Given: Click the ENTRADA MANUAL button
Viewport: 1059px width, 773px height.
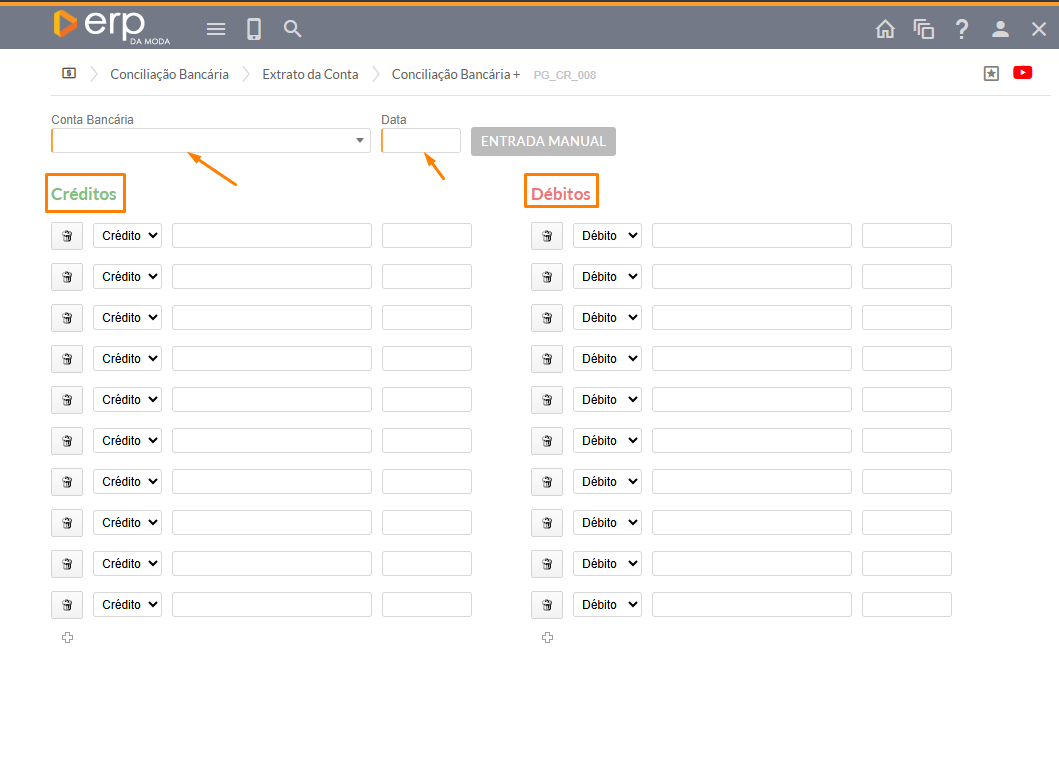Looking at the screenshot, I should (543, 142).
